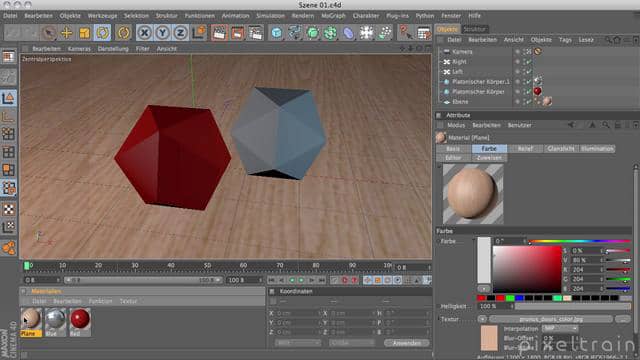Open the deformer objects icon
640x360 pixels.
point(349,33)
